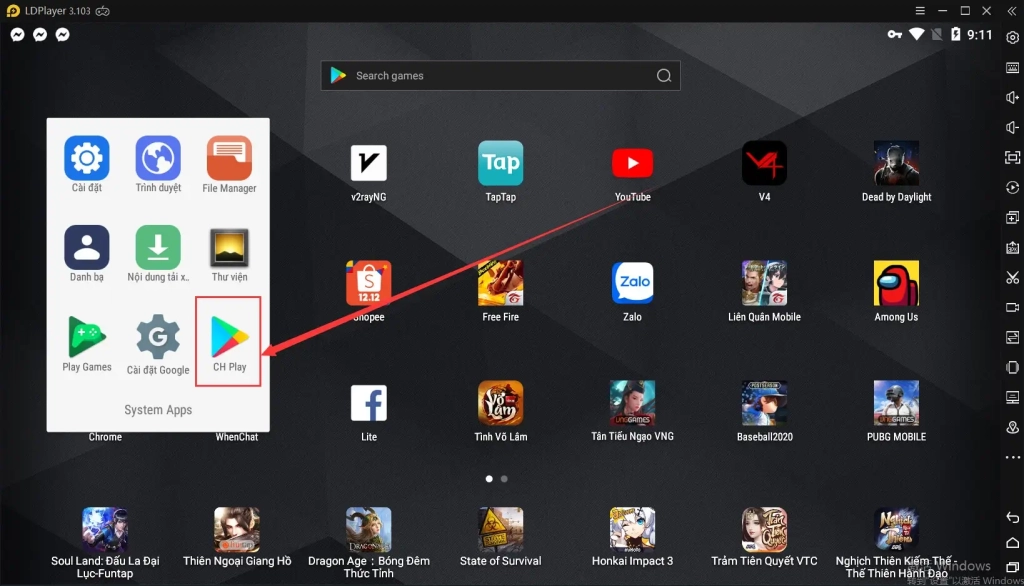The width and height of the screenshot is (1024, 586).
Task: Launch Honkai Impact 3 game
Action: pyautogui.click(x=632, y=529)
